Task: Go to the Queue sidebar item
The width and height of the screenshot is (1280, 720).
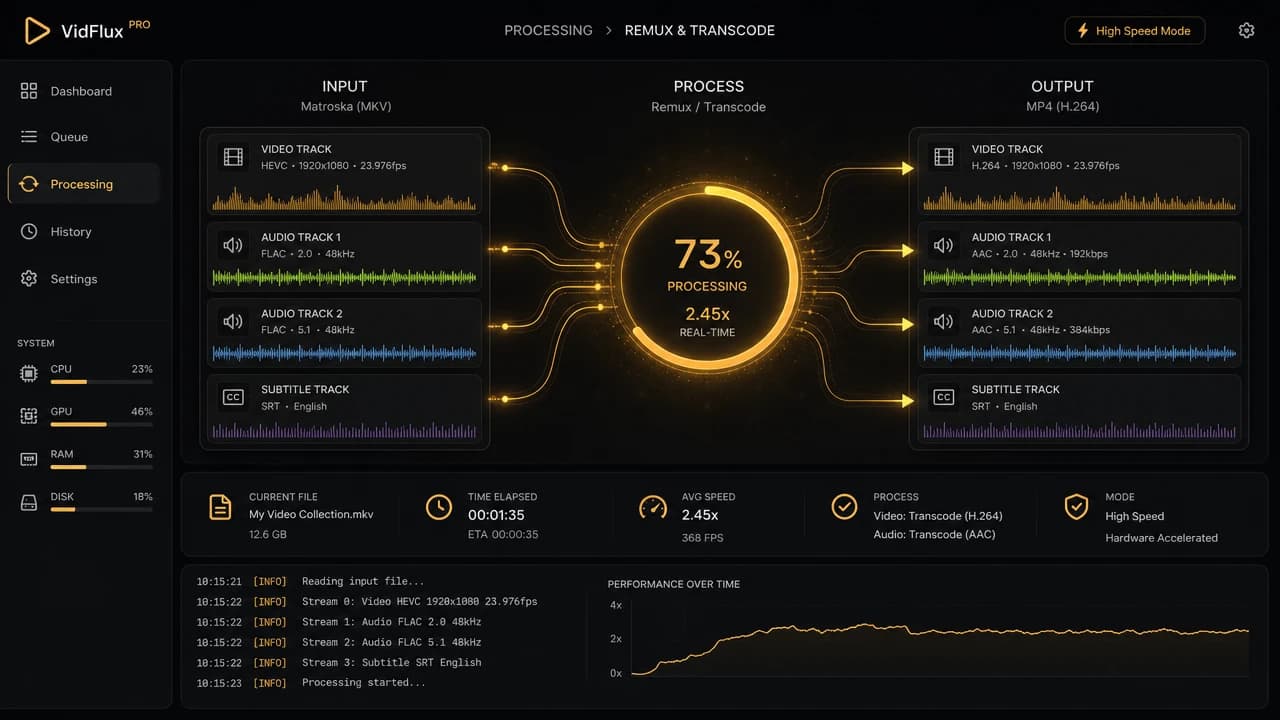Action: pyautogui.click(x=84, y=137)
